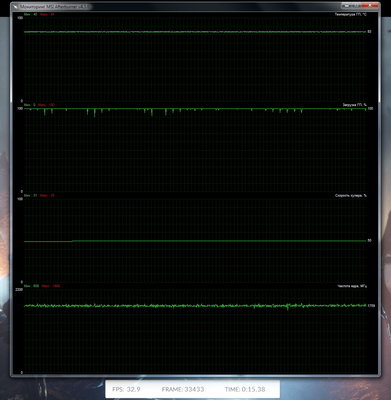Click the GPU usage graph label
Screen dimensions: 391x400
point(355,105)
